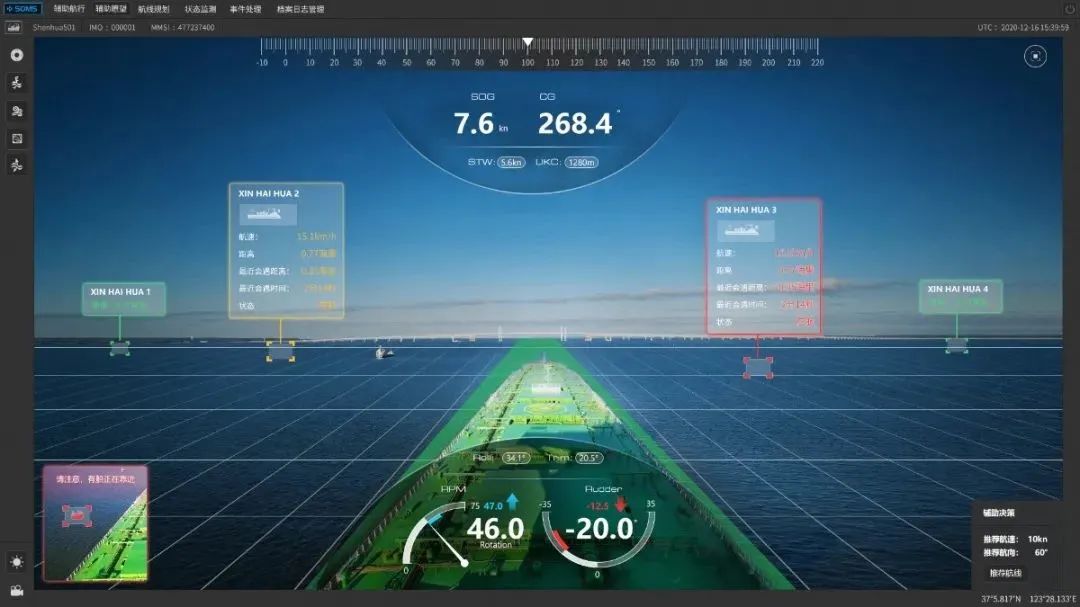Open the 航线规划 menu
This screenshot has width=1080, height=607.
[154, 9]
